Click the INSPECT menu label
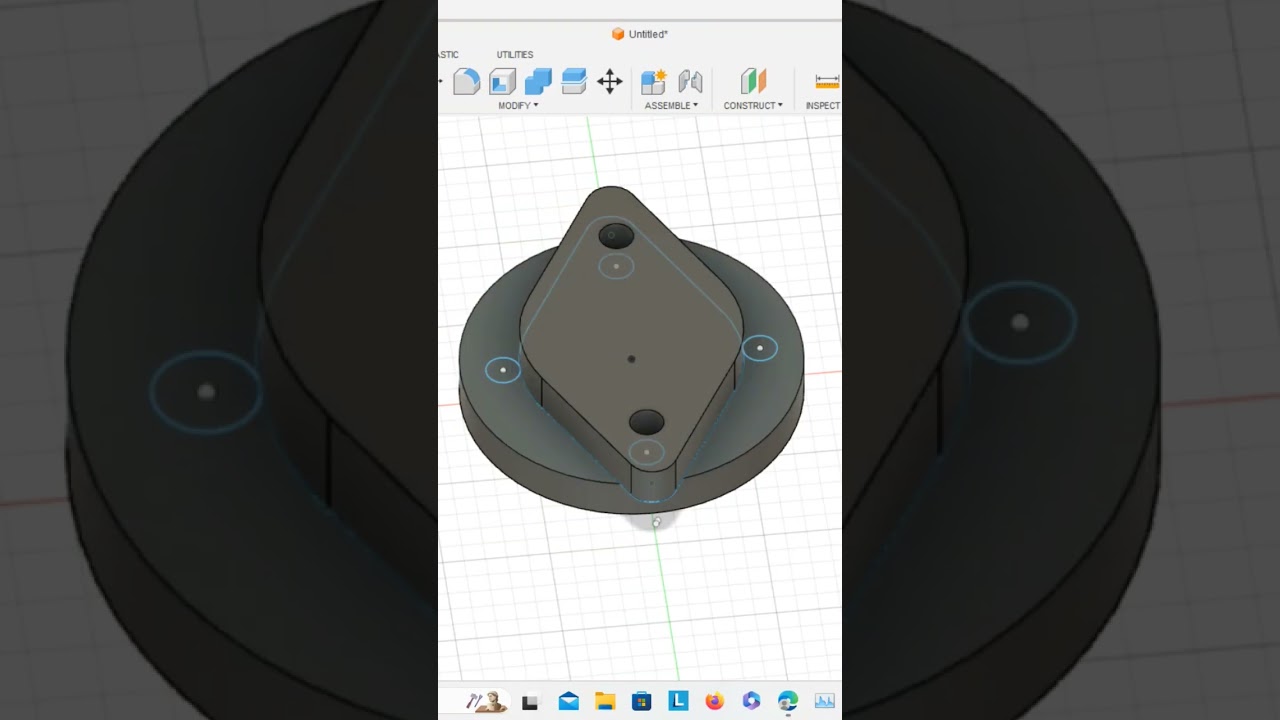1280x720 pixels. click(823, 105)
